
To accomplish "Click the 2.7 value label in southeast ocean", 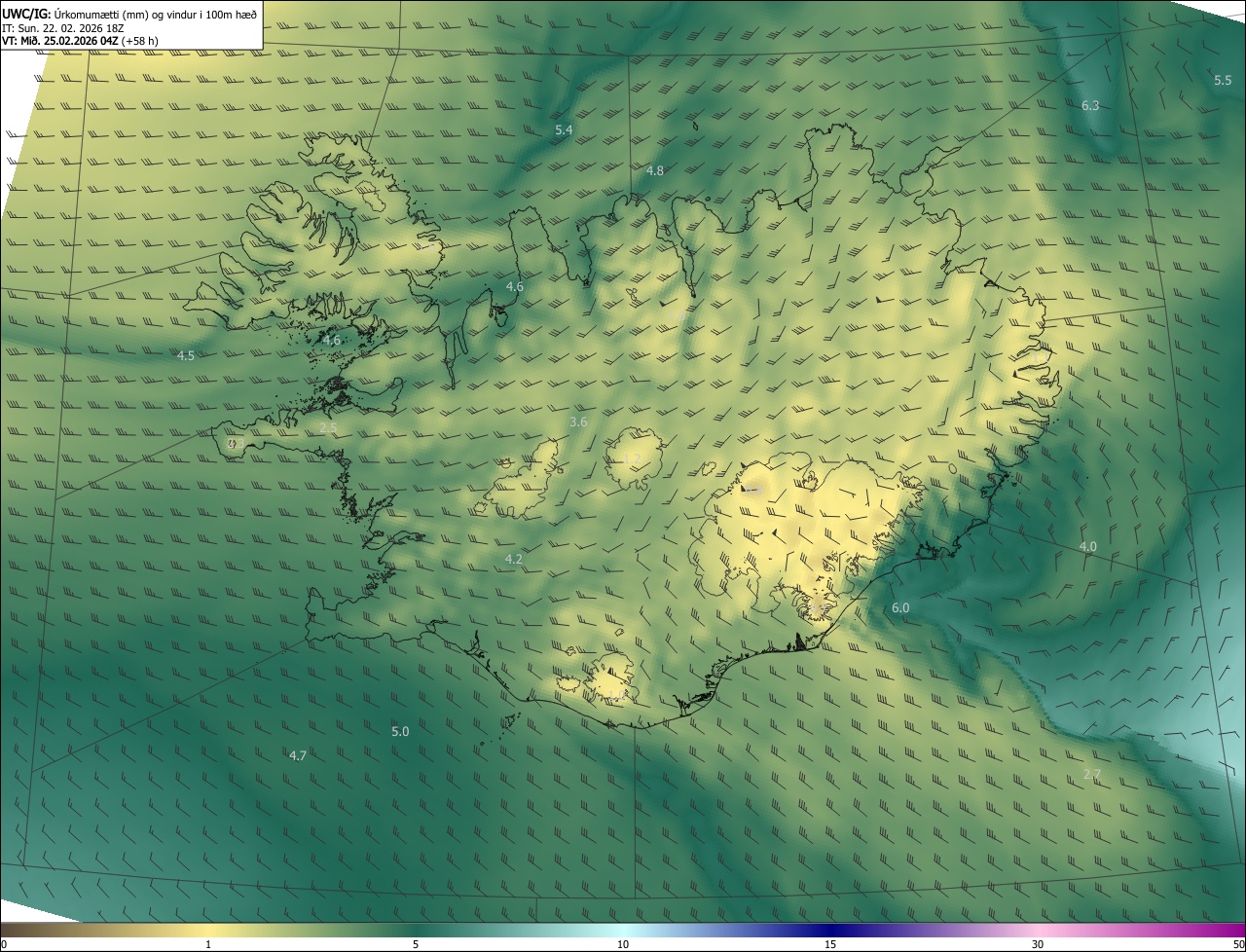I will click(x=1092, y=774).
